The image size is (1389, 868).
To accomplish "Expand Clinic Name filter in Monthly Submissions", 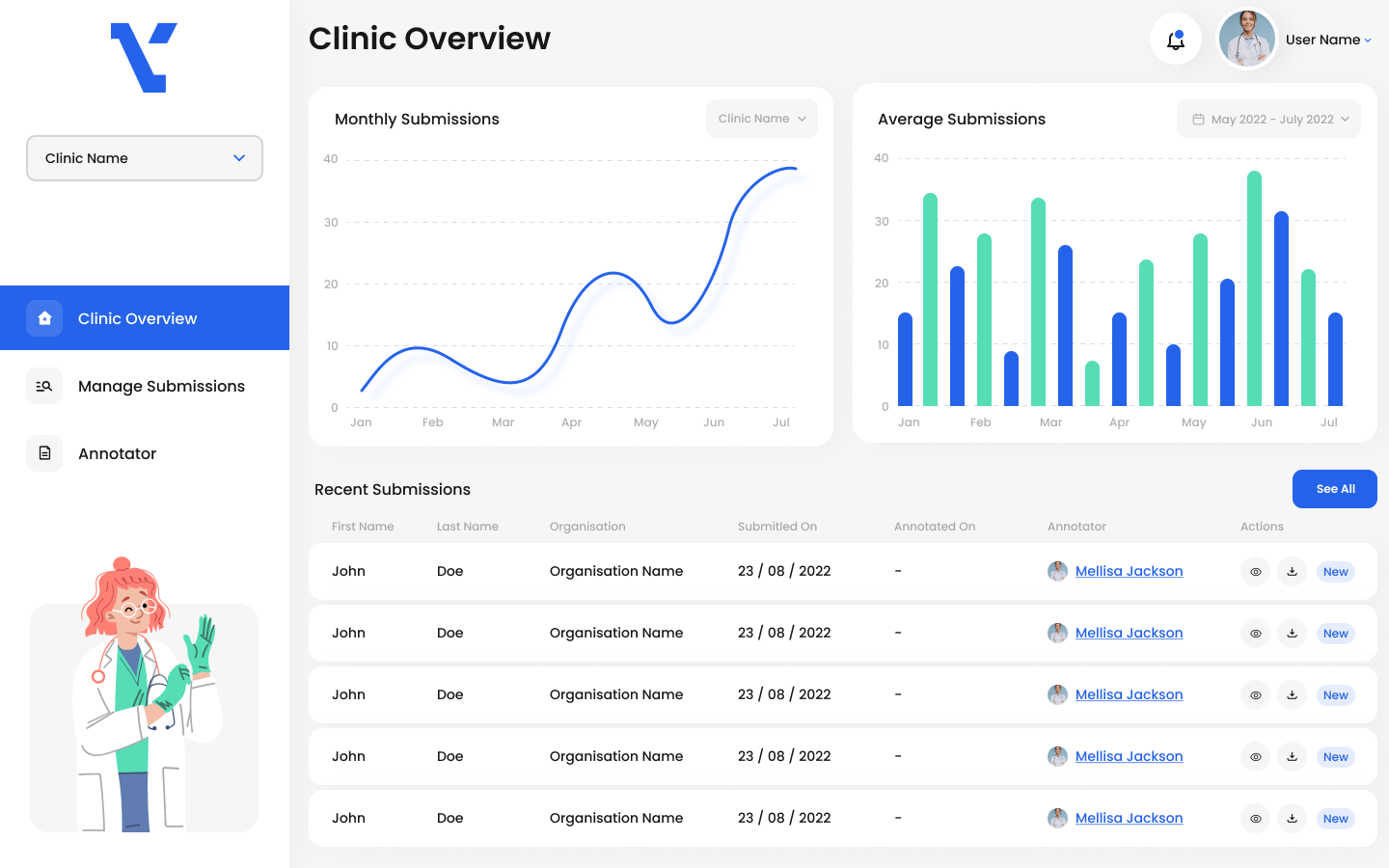I will coord(761,119).
